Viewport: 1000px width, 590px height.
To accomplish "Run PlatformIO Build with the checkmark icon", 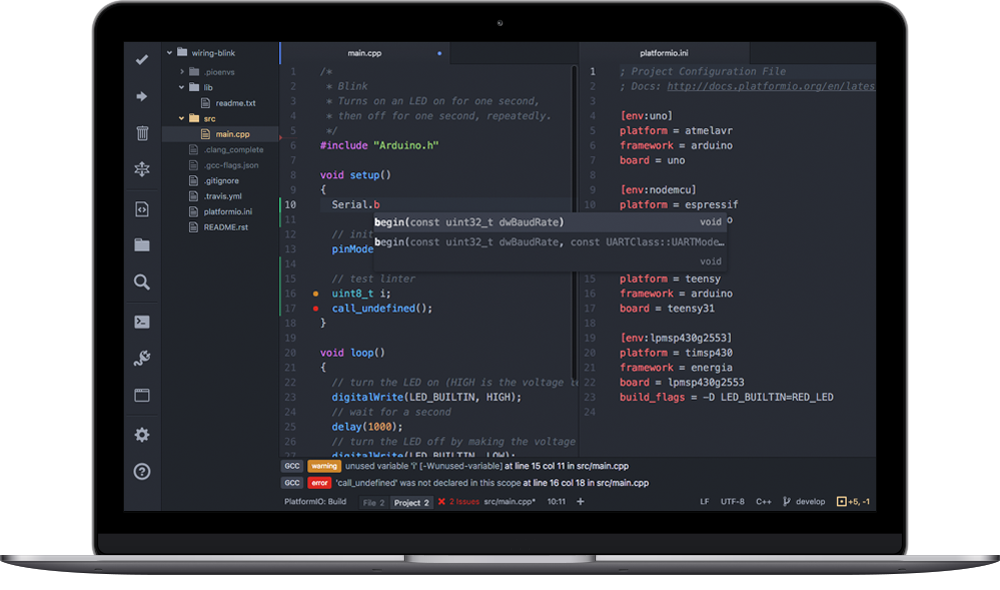I will (x=141, y=60).
